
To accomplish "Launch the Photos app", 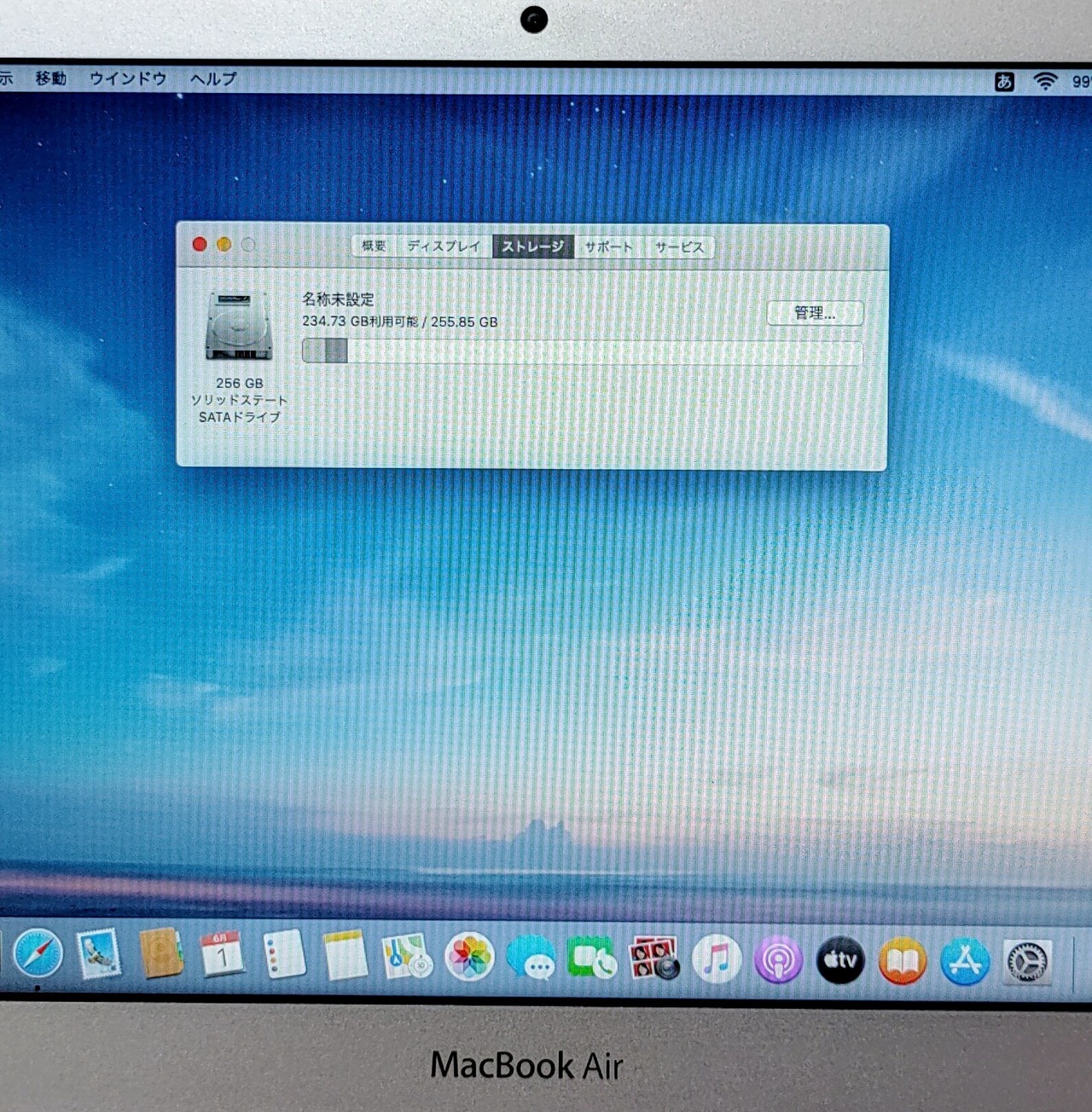I will 469,957.
